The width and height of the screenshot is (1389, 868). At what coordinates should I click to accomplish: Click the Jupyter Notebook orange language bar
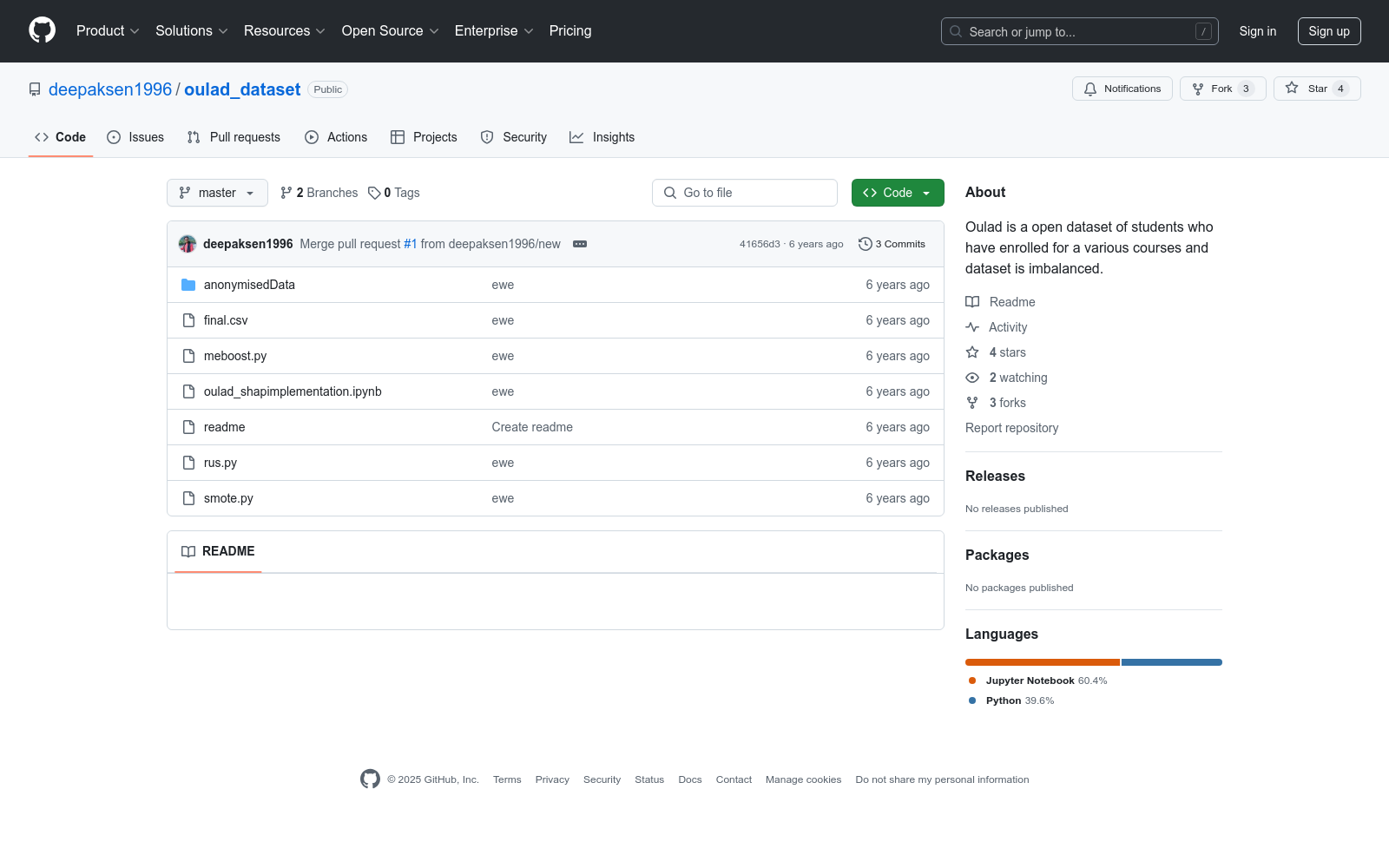pyautogui.click(x=1043, y=662)
